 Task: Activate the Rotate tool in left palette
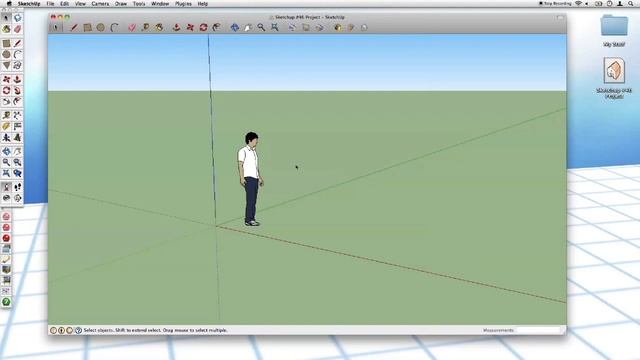point(6,91)
